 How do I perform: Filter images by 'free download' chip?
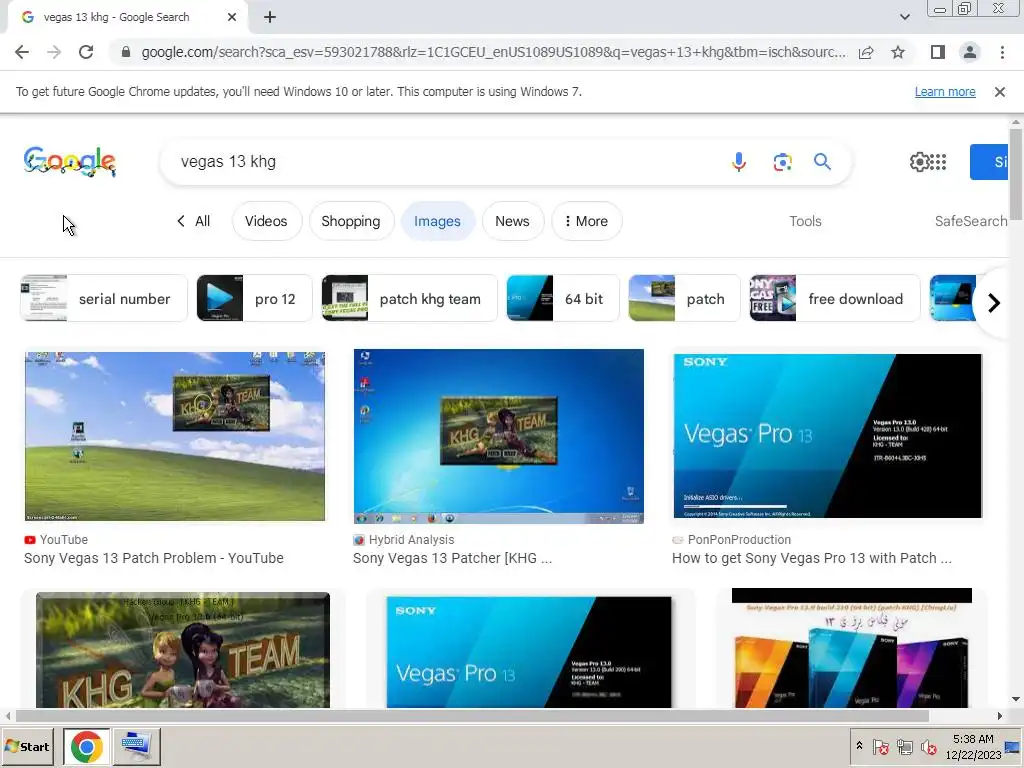tap(835, 298)
